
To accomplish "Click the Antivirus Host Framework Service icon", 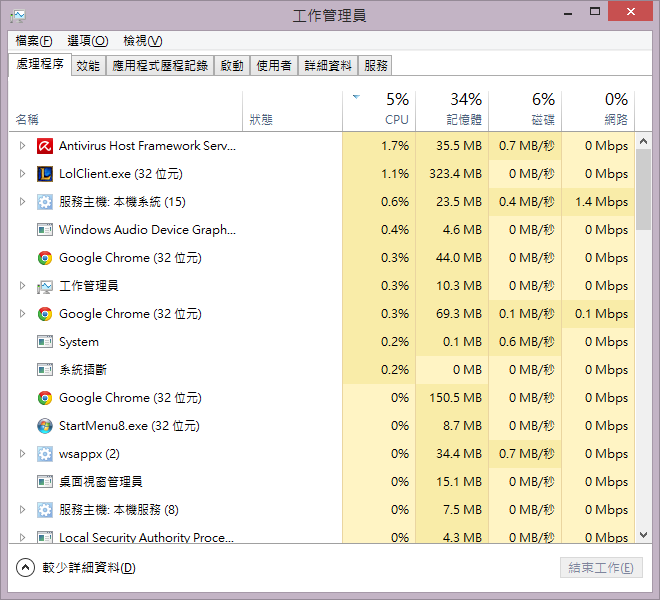I will [x=45, y=146].
